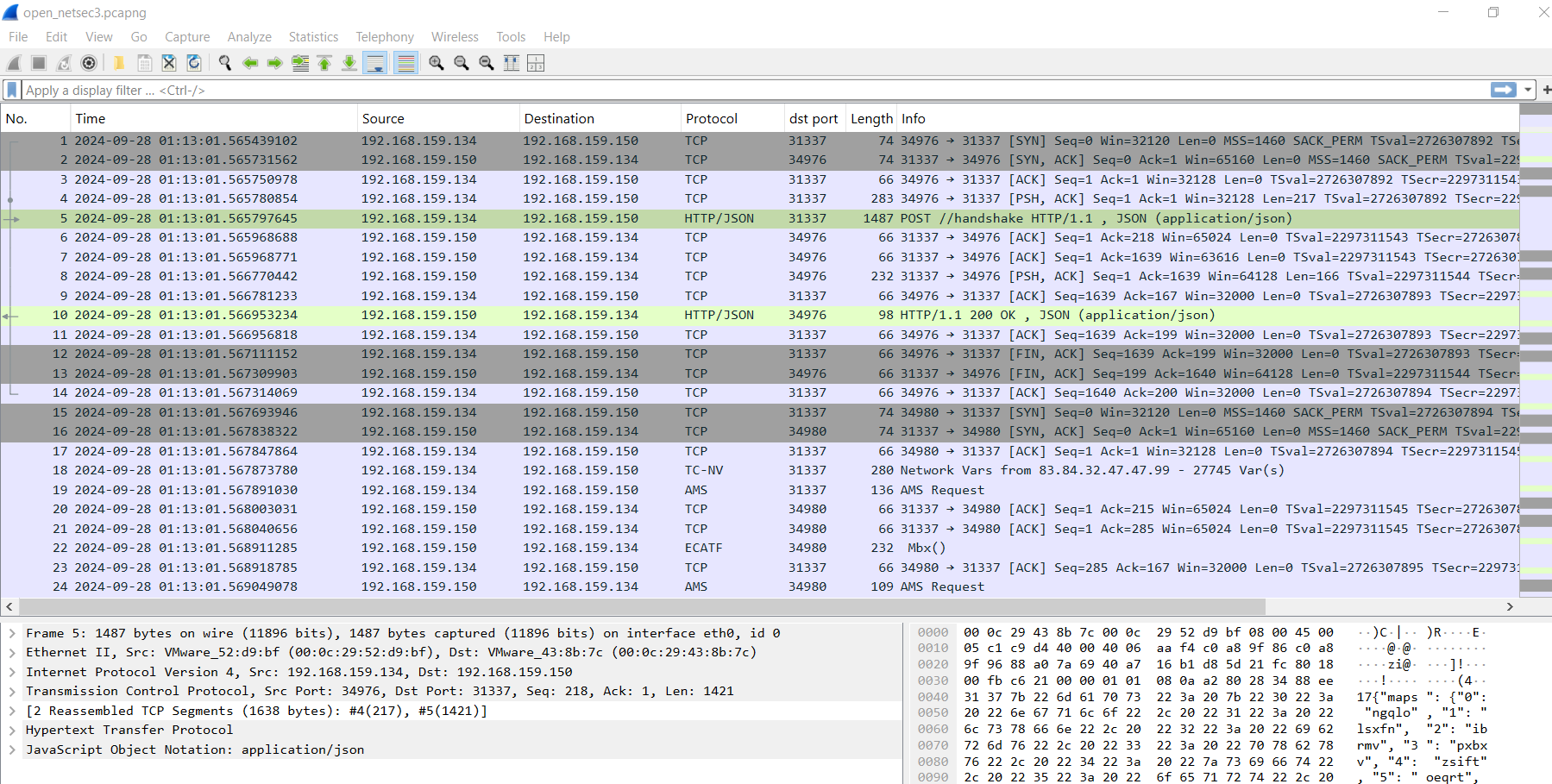Open the Statistics menu

pyautogui.click(x=313, y=37)
